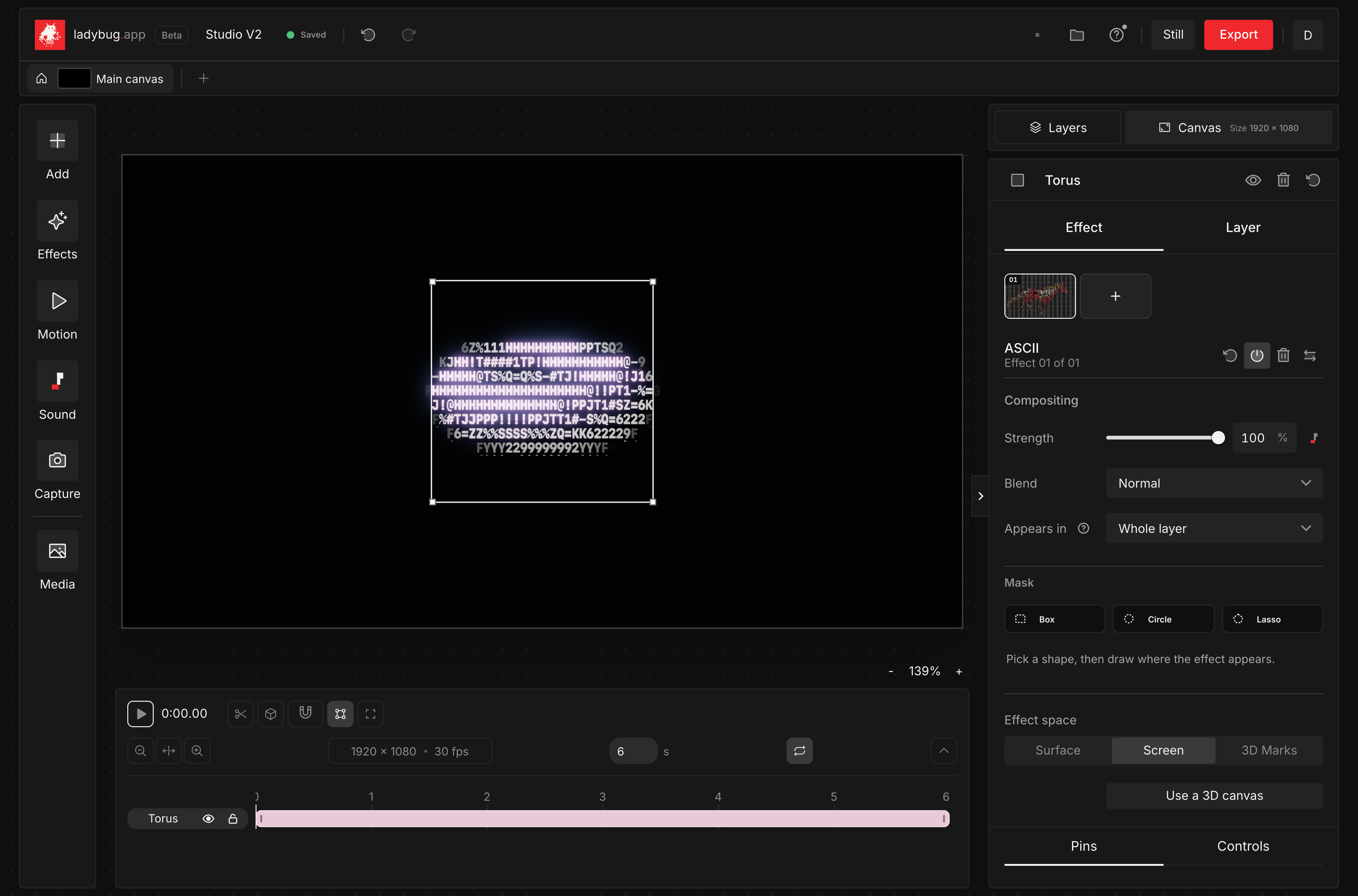Viewport: 1358px width, 896px height.
Task: Switch to the Controls tab
Action: tap(1243, 846)
